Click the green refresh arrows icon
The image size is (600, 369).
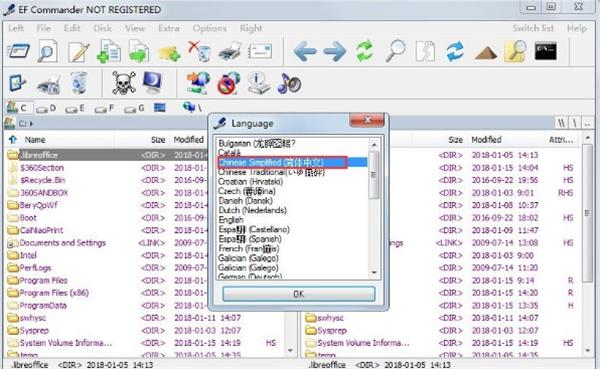click(364, 51)
